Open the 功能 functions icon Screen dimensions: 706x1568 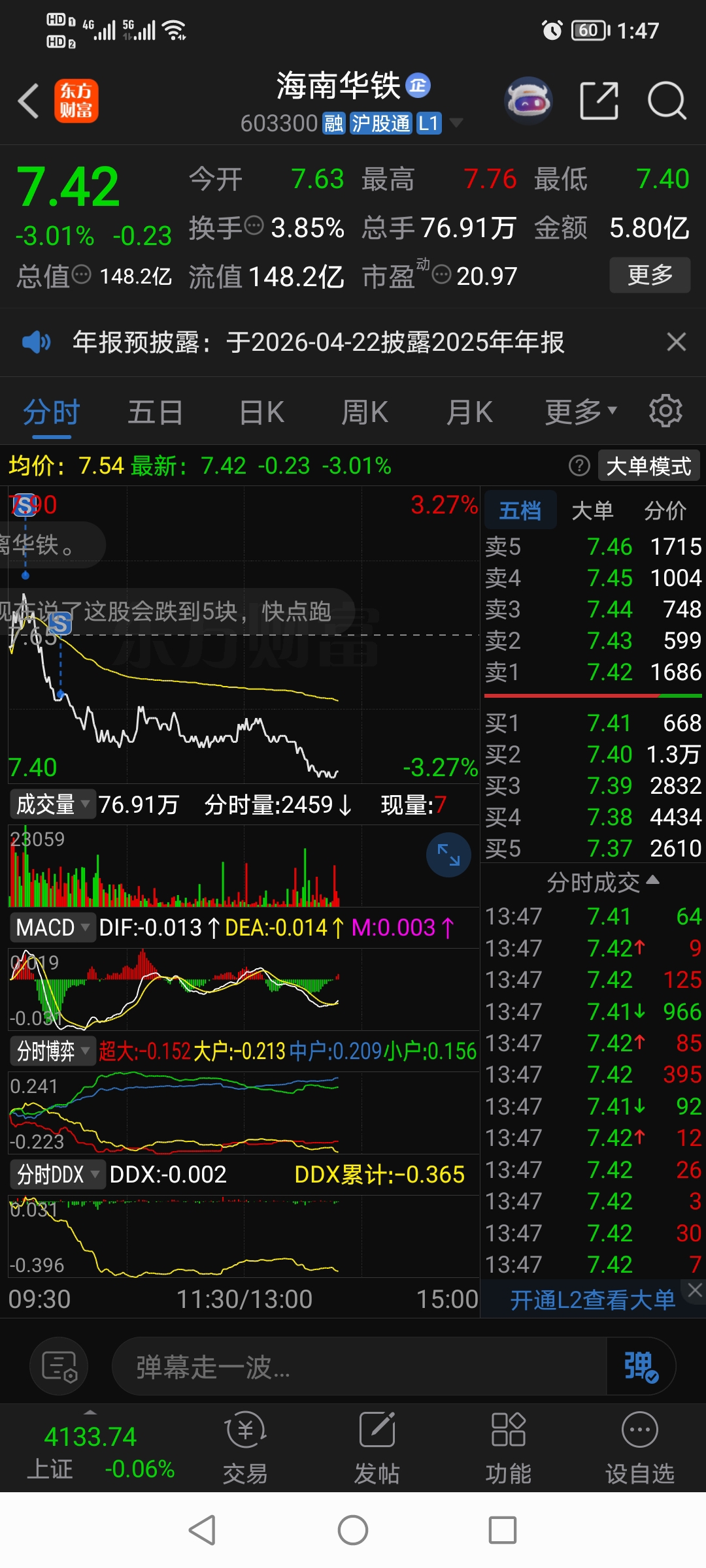509,1447
